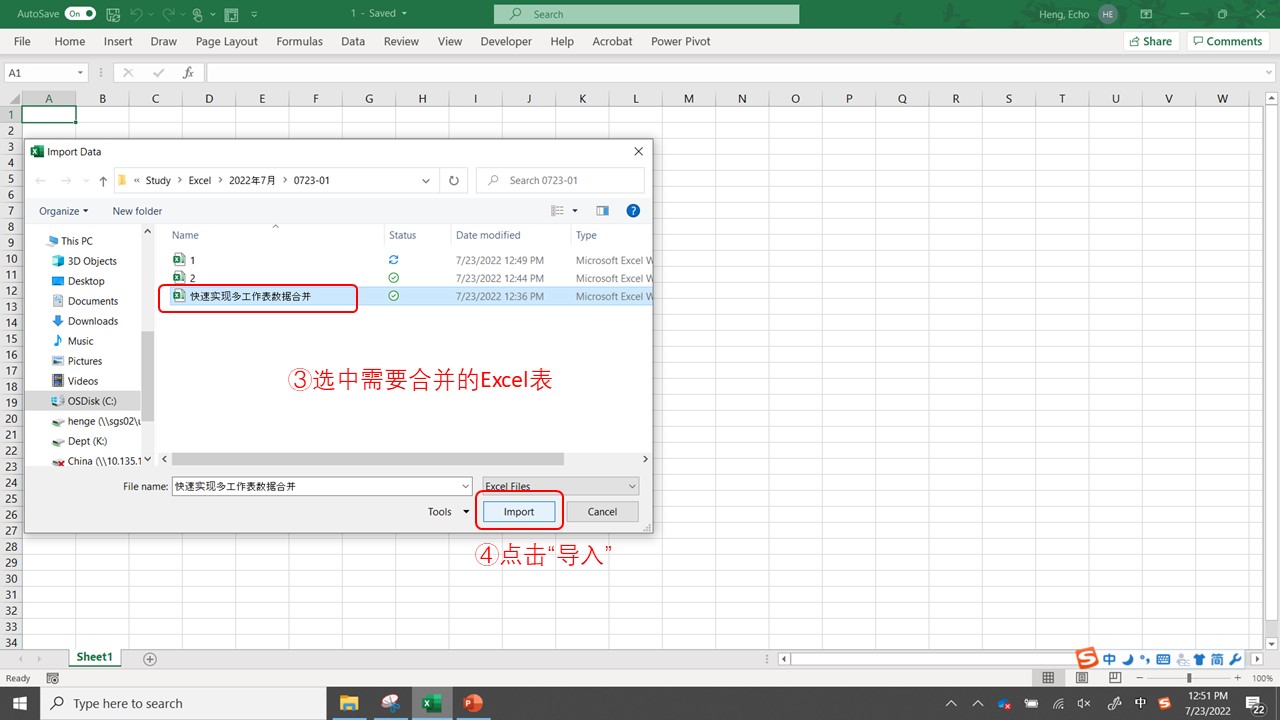This screenshot has height=720, width=1280.
Task: Click the Cancel button in Import Data
Action: coord(602,512)
